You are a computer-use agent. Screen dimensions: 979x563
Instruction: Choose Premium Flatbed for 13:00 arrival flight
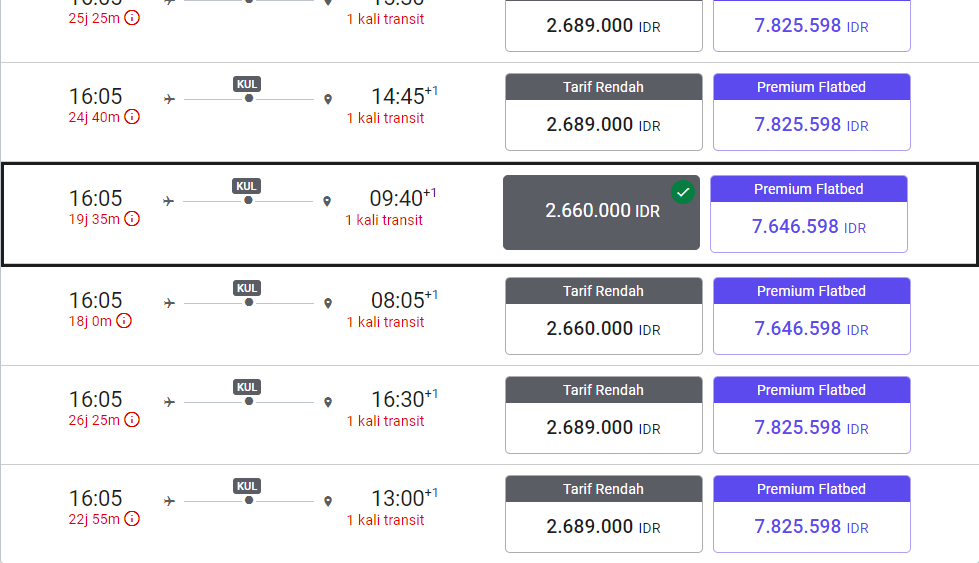coord(811,514)
